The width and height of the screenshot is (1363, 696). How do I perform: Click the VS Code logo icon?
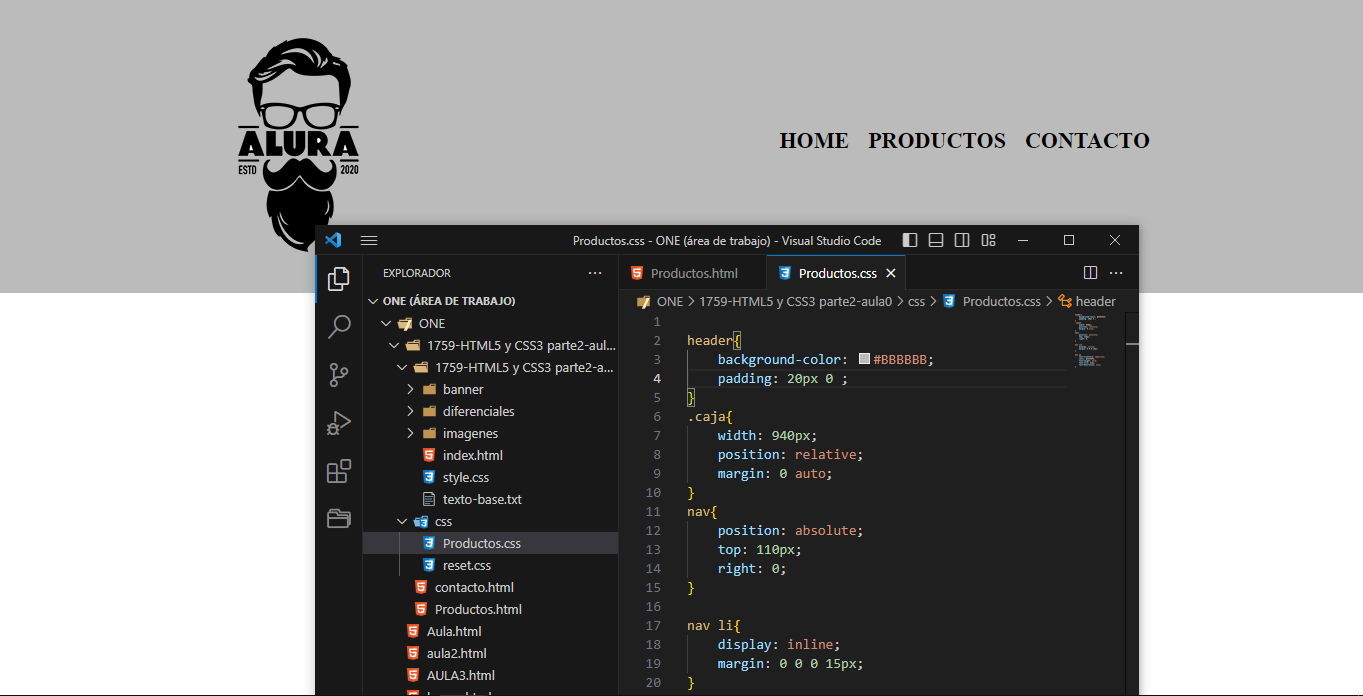[x=334, y=240]
